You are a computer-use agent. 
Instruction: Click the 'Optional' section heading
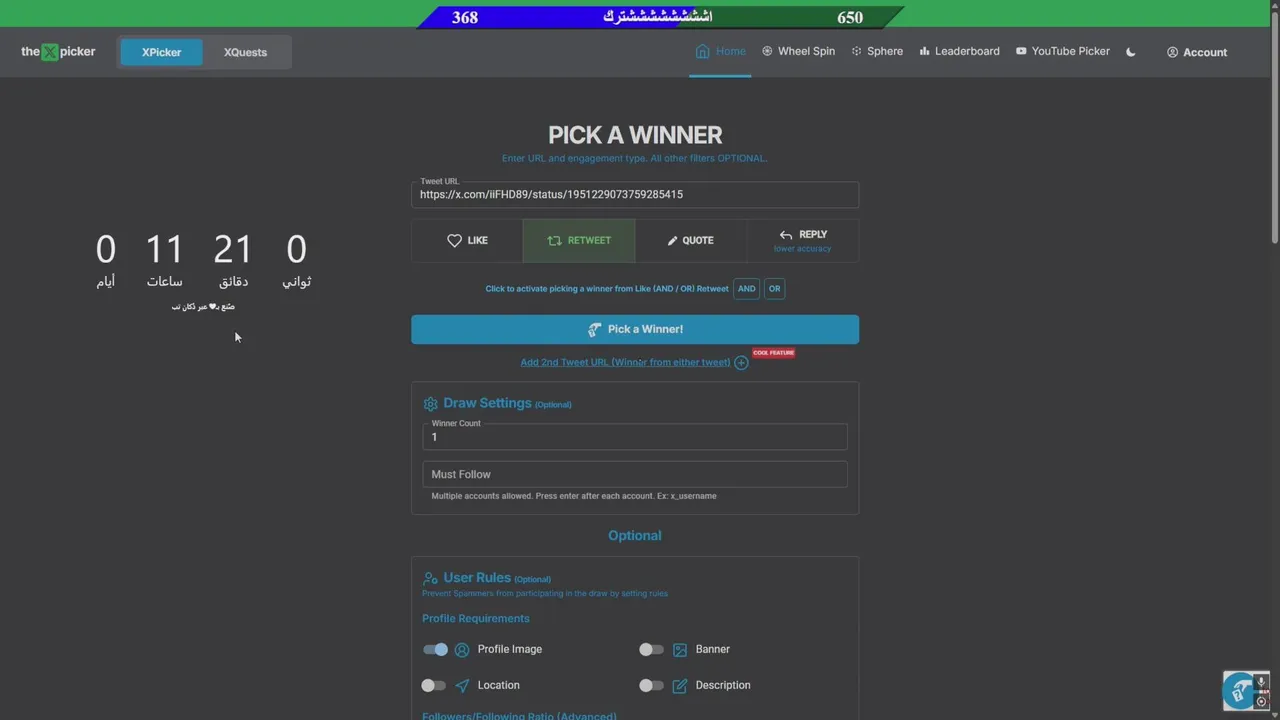click(x=635, y=535)
